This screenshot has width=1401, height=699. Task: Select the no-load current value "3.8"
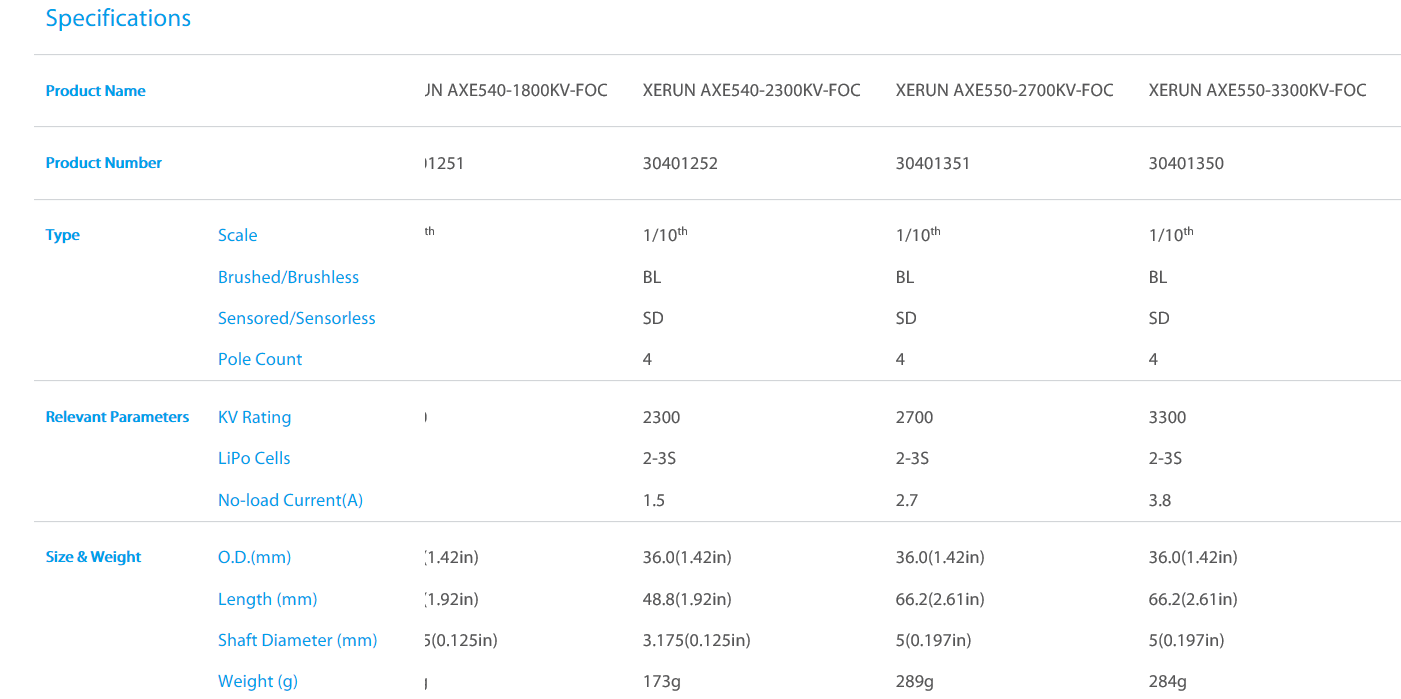click(x=1160, y=500)
